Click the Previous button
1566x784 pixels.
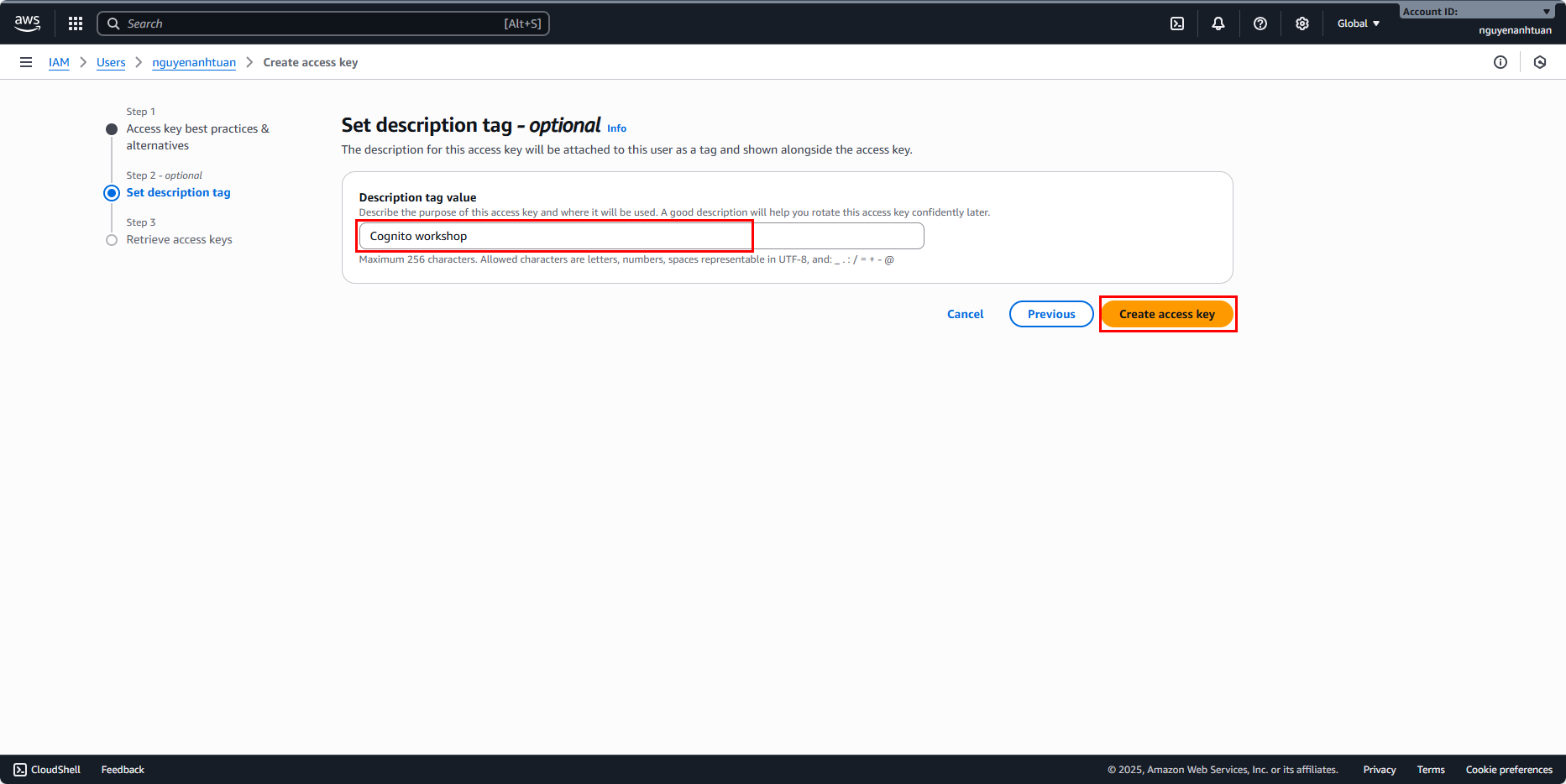(1050, 314)
